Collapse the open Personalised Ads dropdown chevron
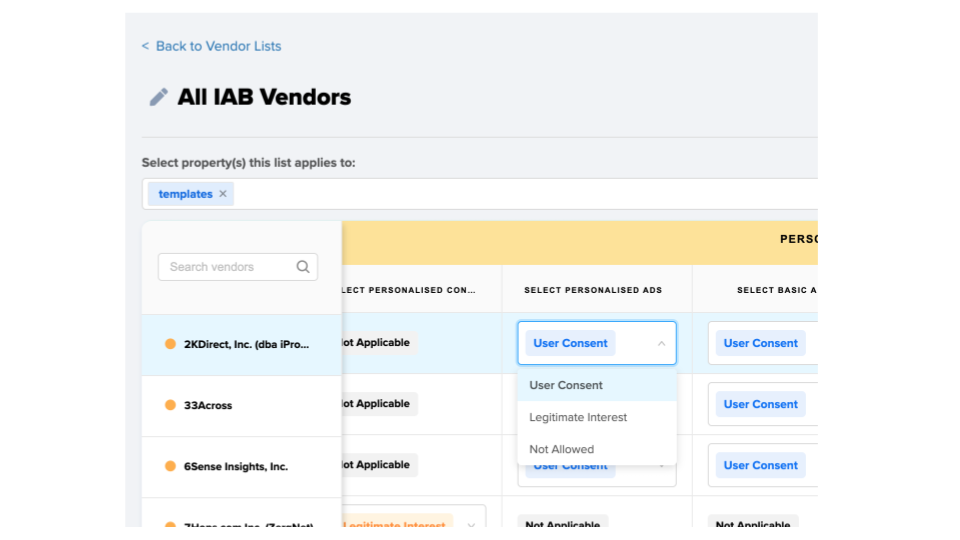The width and height of the screenshot is (960, 540). pos(661,343)
